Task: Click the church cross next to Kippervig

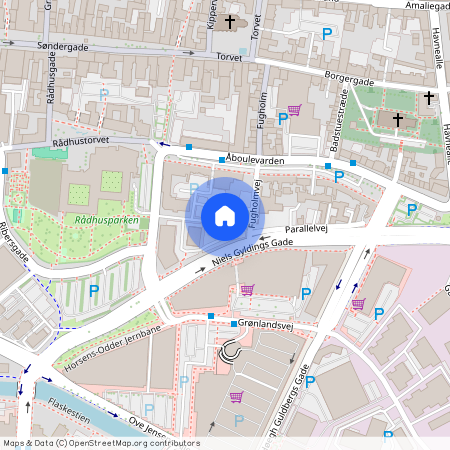Action: click(x=230, y=22)
